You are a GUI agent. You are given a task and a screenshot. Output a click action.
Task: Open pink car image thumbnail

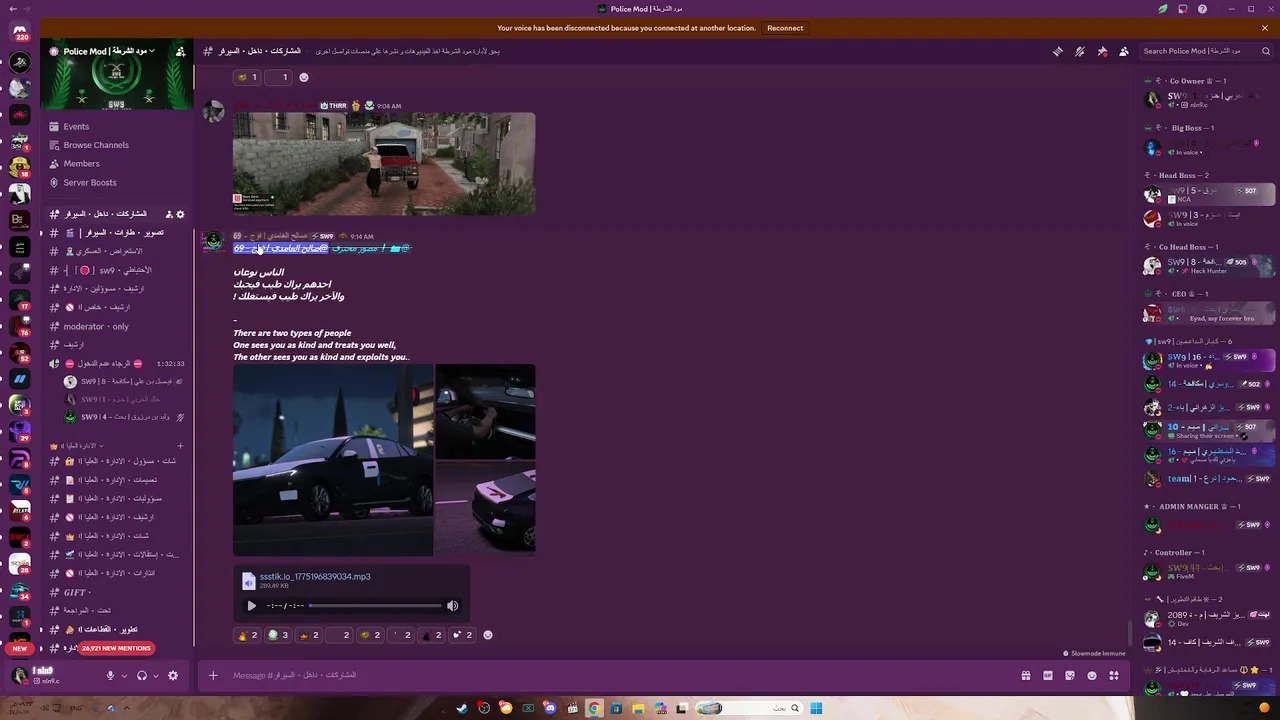486,508
